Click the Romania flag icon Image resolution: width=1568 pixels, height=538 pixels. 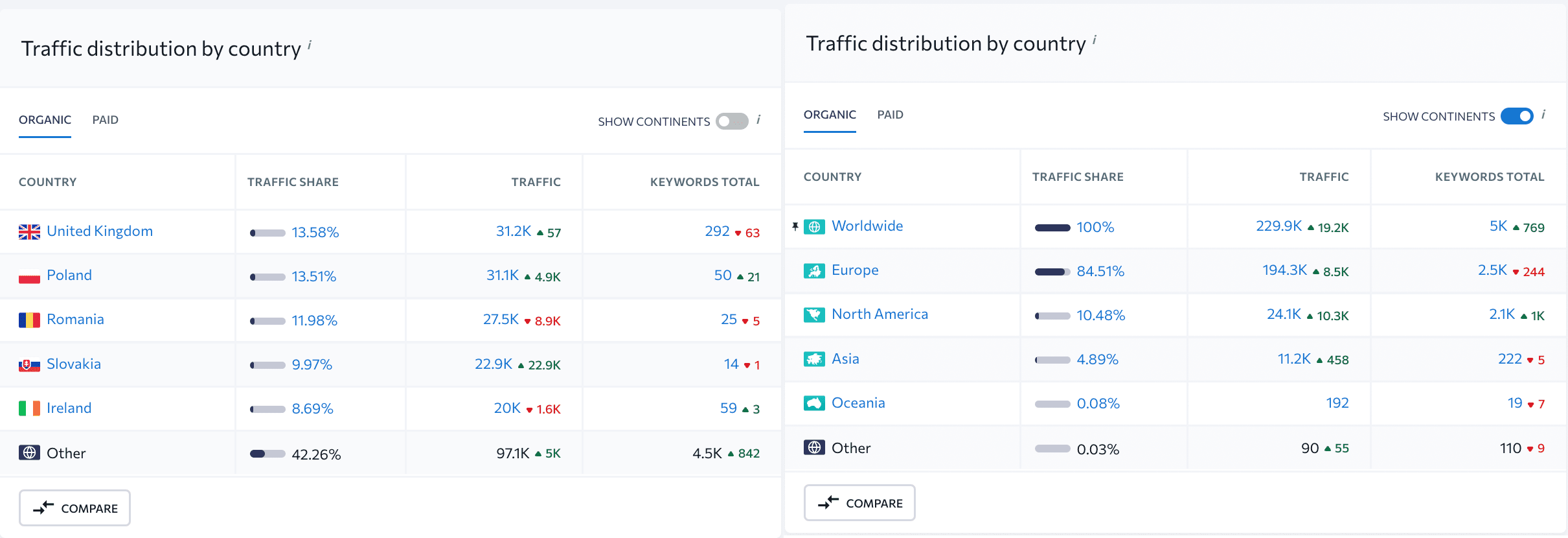click(x=29, y=320)
